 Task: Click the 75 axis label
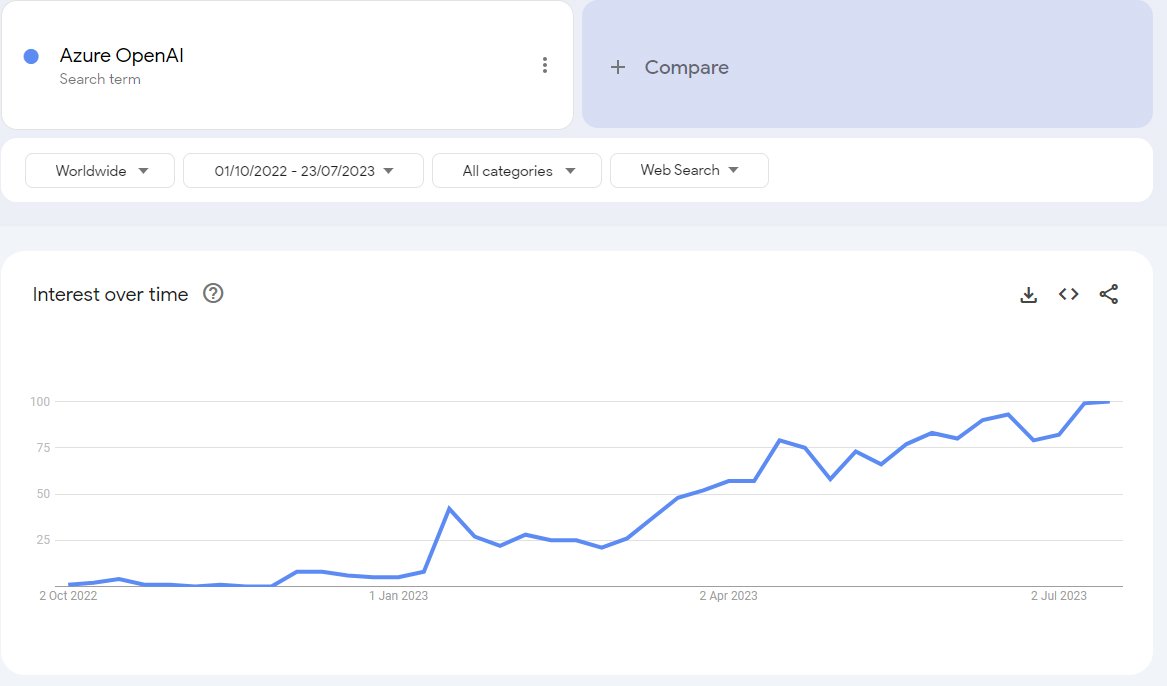pyautogui.click(x=43, y=448)
